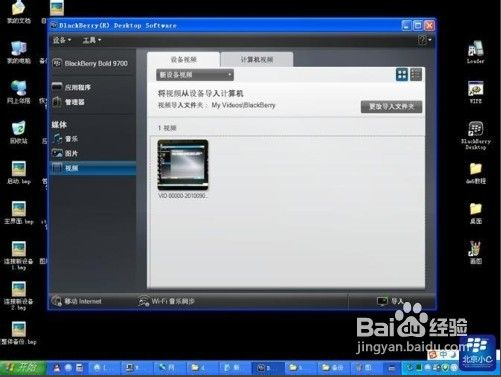Select the Loader desktop icon
Screen dimensions: 501x377
click(476, 52)
